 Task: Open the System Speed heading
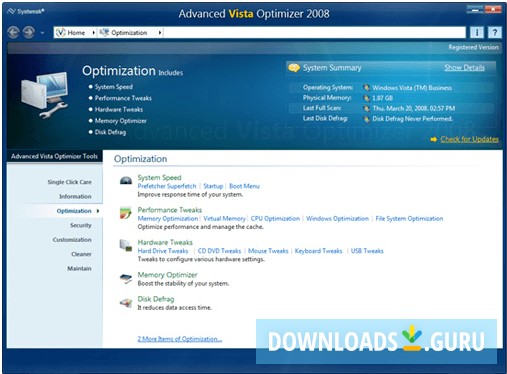[159, 177]
